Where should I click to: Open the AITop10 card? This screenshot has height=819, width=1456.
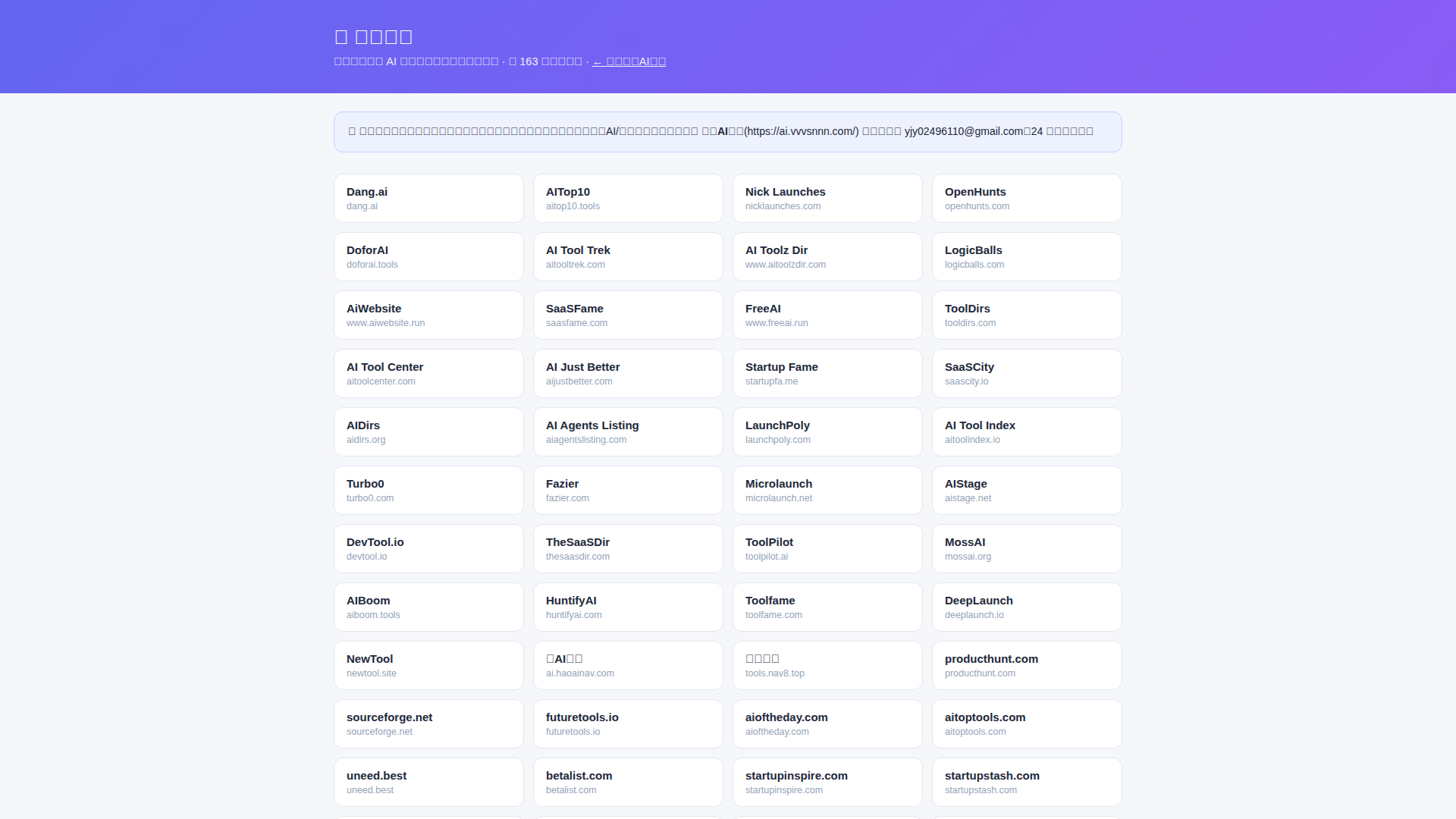click(x=628, y=198)
